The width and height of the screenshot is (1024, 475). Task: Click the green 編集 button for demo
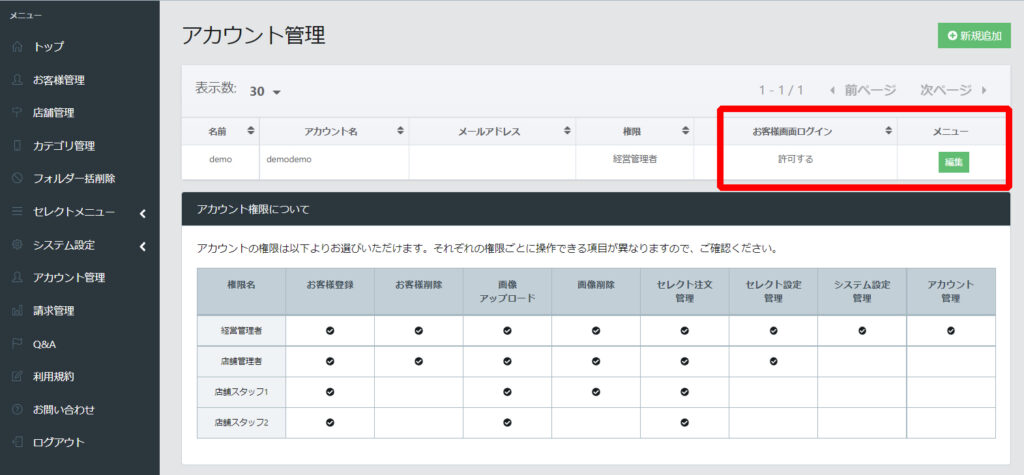[953, 161]
